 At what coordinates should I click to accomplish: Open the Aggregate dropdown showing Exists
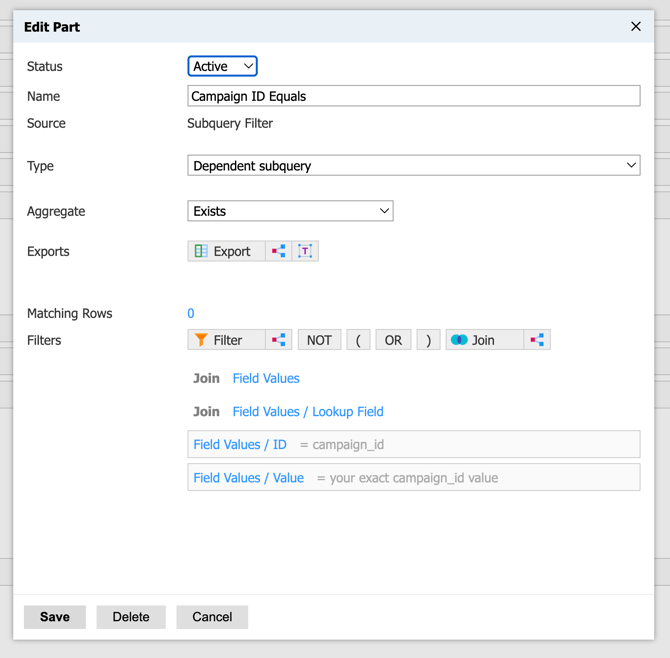pos(290,211)
